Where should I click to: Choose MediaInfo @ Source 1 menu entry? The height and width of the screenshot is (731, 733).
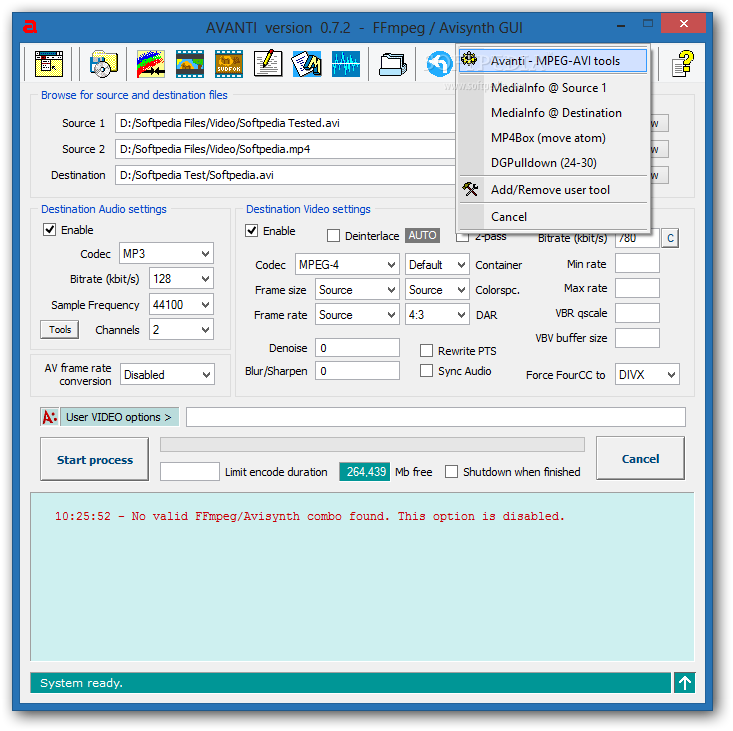[553, 88]
